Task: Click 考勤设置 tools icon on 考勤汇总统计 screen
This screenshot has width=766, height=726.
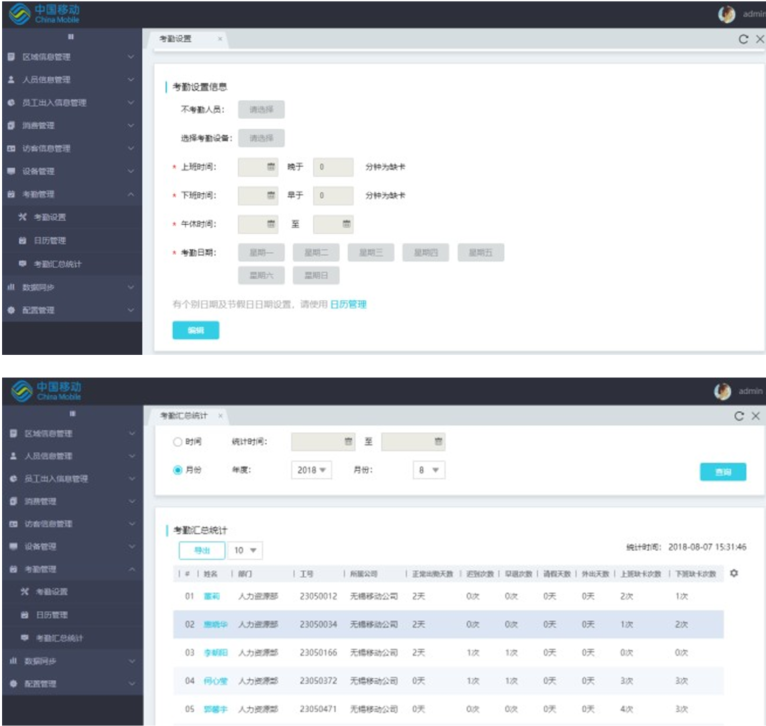Action: [x=24, y=592]
